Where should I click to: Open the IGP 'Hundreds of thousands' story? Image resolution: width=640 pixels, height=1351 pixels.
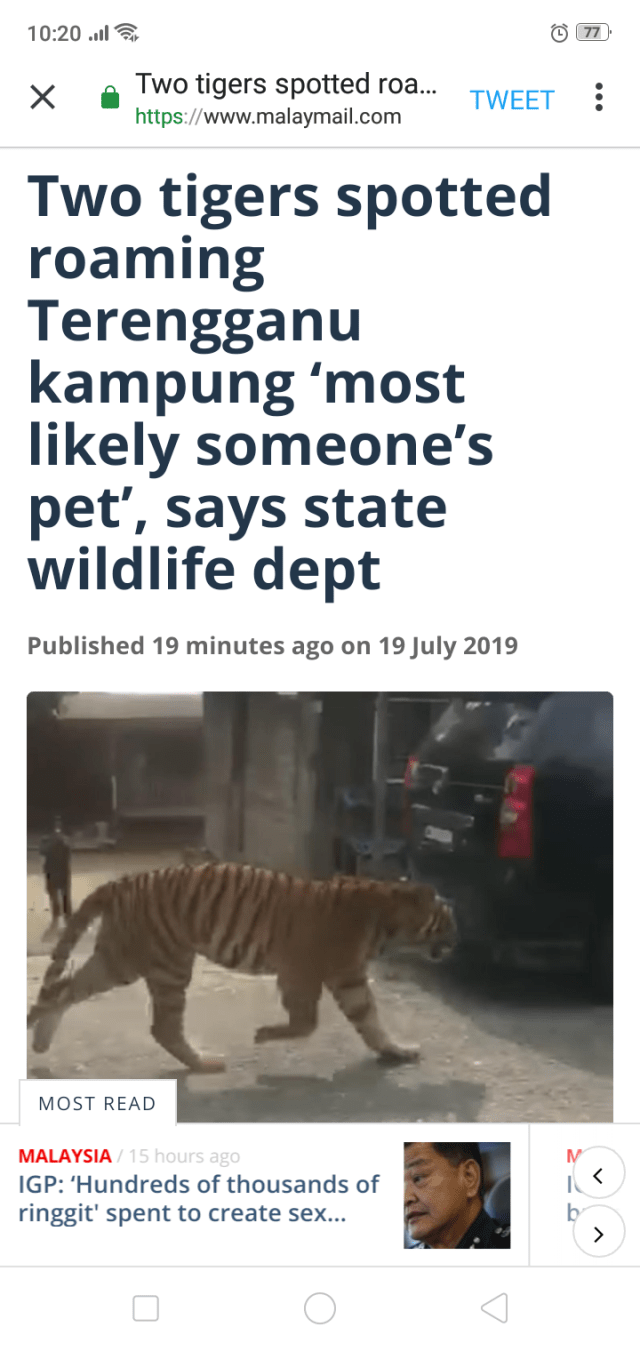(x=199, y=1199)
